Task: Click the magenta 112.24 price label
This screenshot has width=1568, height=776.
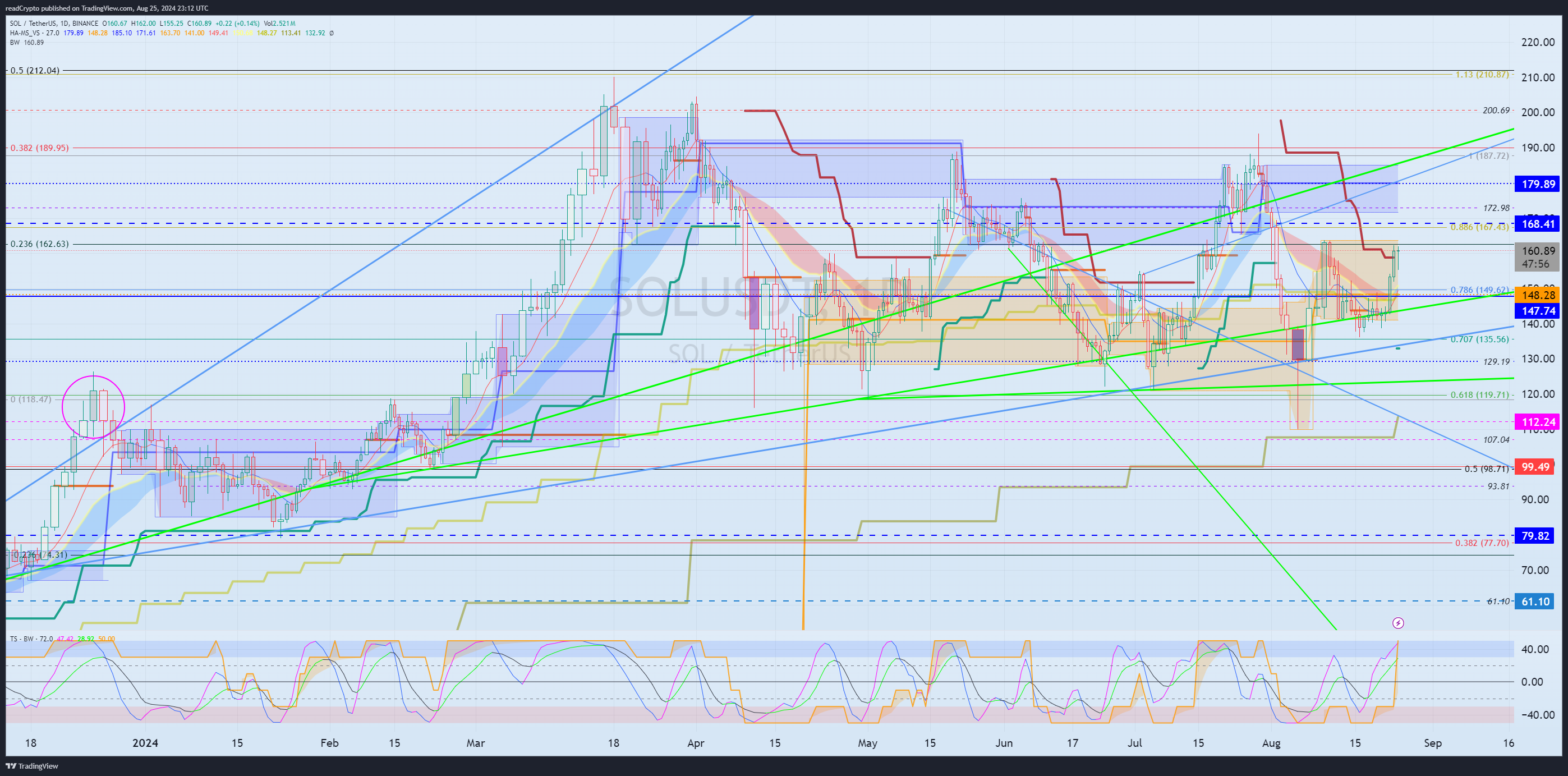Action: pyautogui.click(x=1538, y=422)
